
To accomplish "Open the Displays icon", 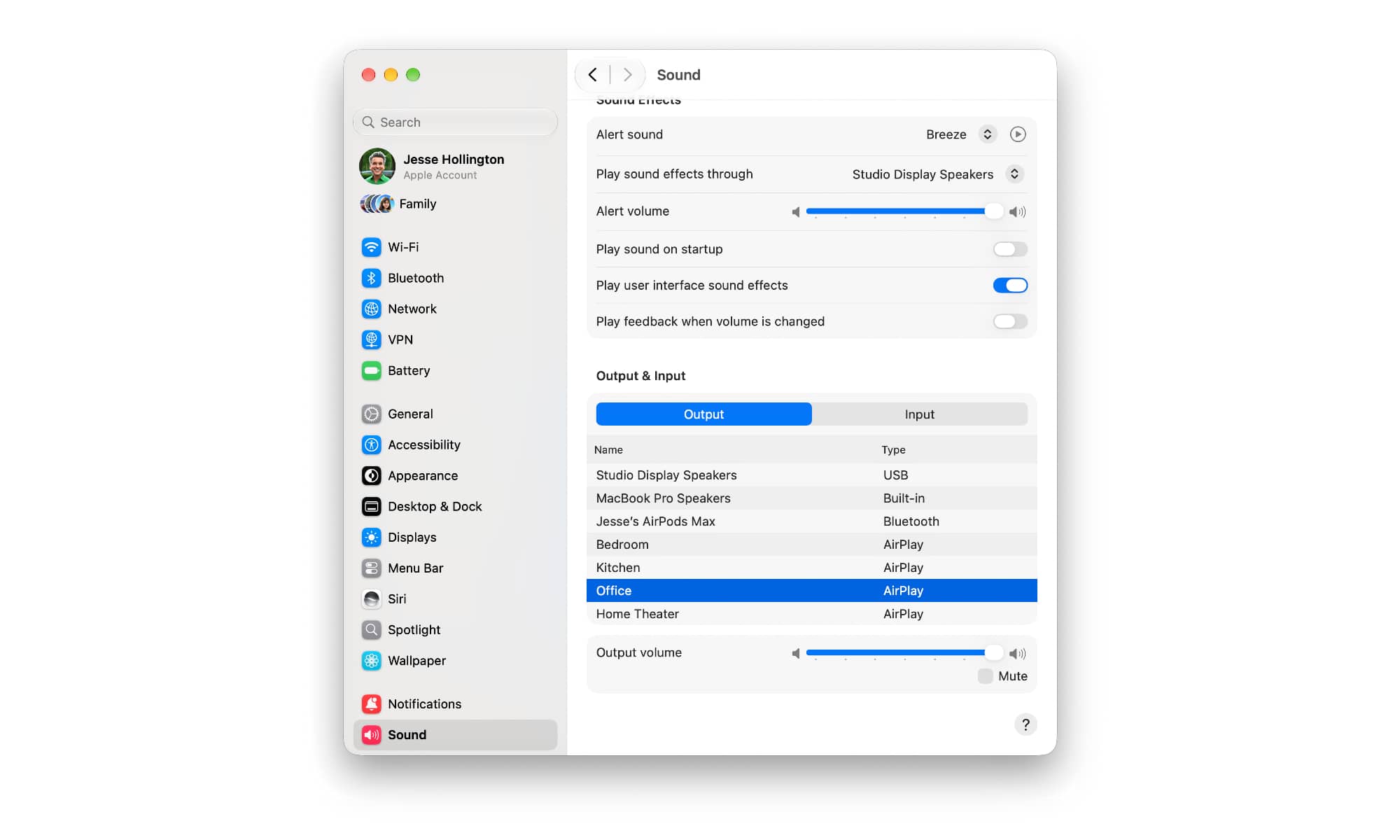I will pyautogui.click(x=371, y=537).
